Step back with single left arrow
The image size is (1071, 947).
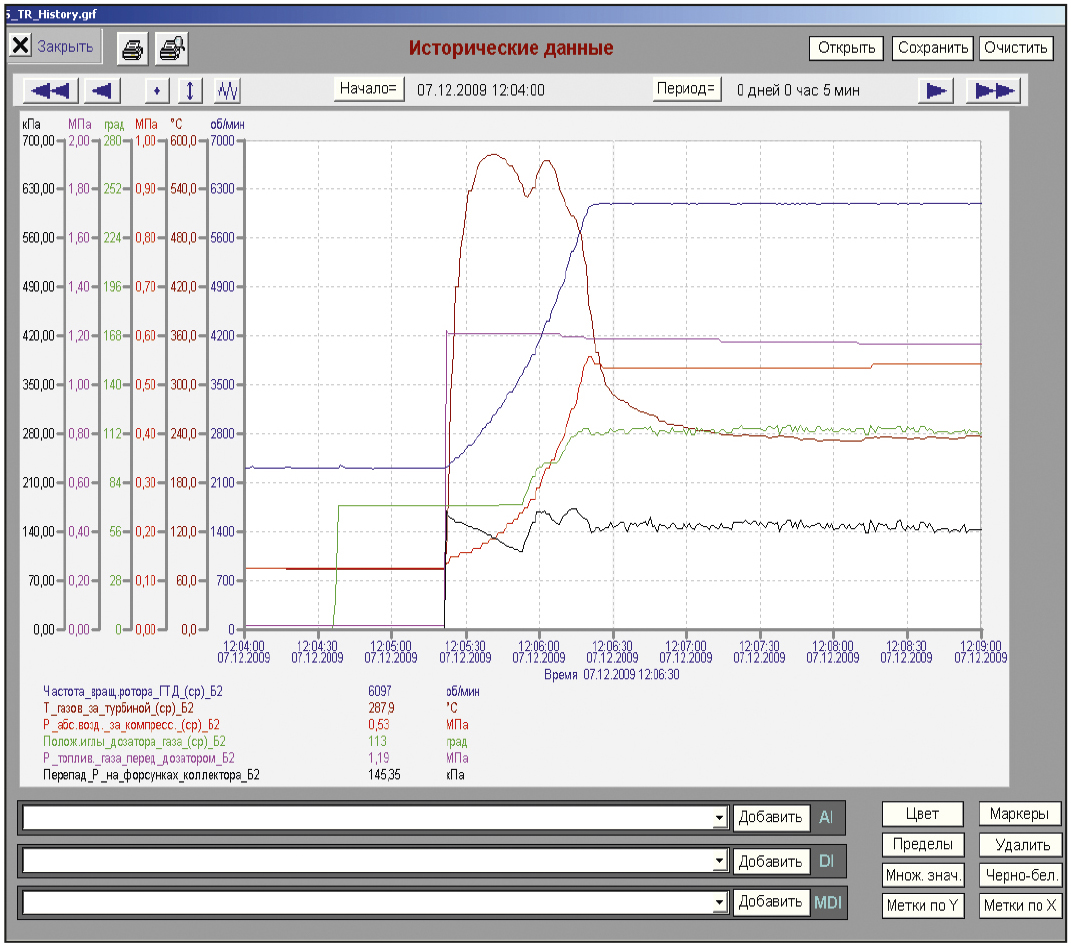[x=102, y=90]
